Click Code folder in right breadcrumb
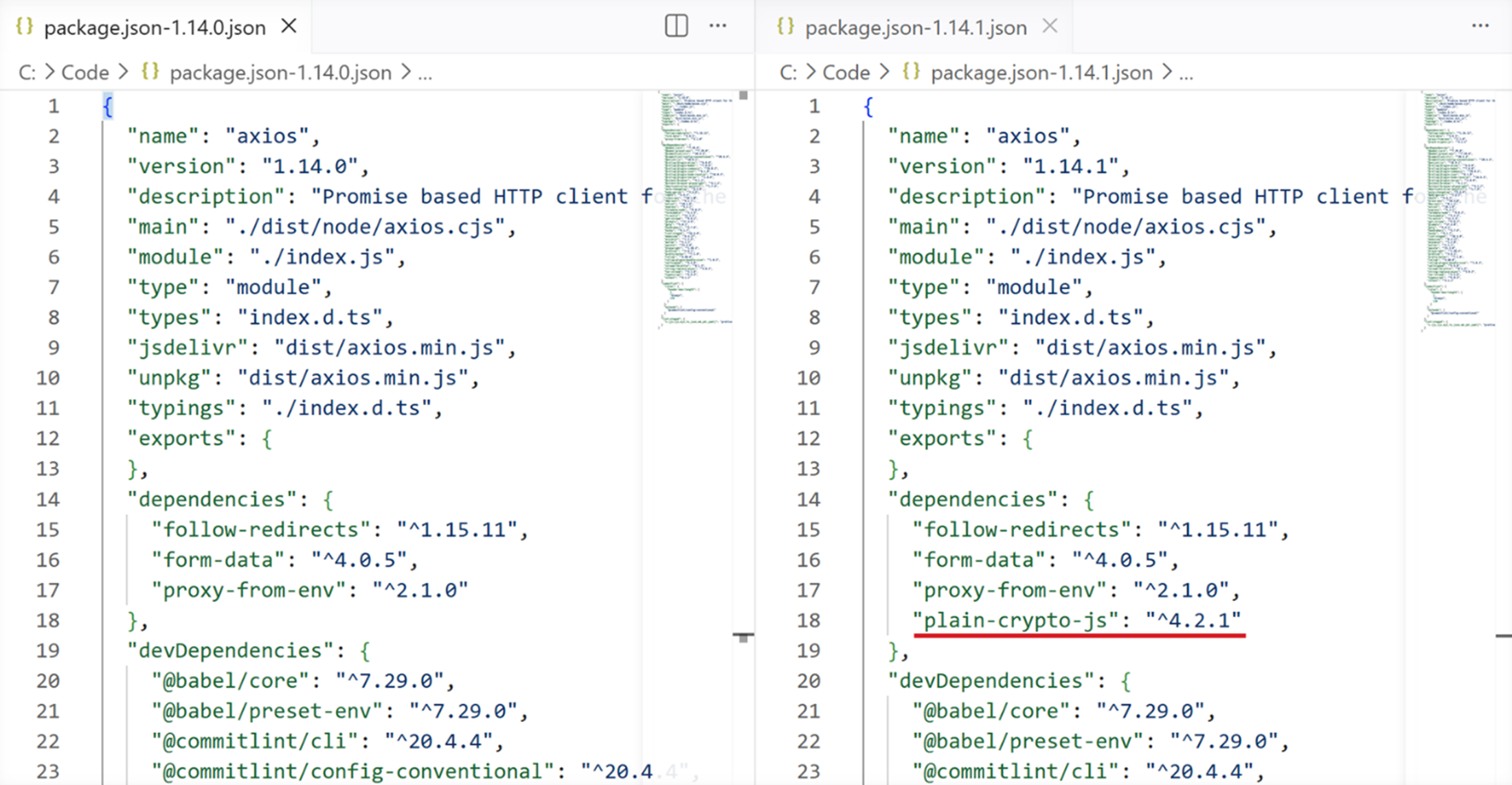The image size is (1512, 785). click(846, 72)
